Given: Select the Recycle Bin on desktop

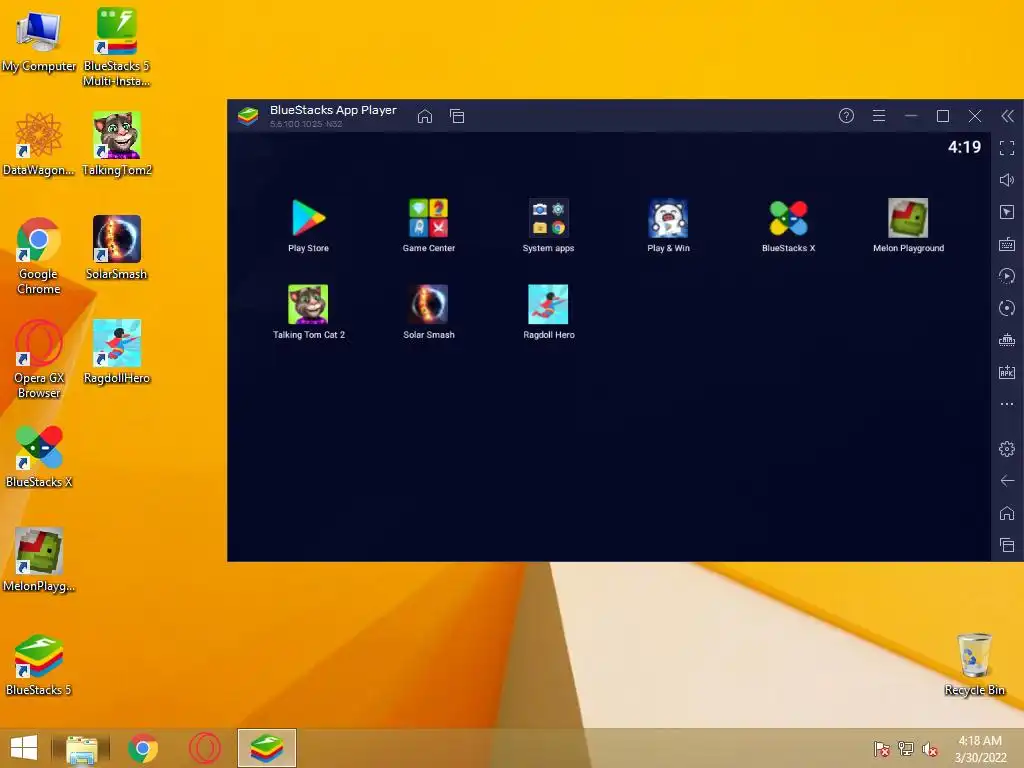Looking at the screenshot, I should tap(974, 664).
